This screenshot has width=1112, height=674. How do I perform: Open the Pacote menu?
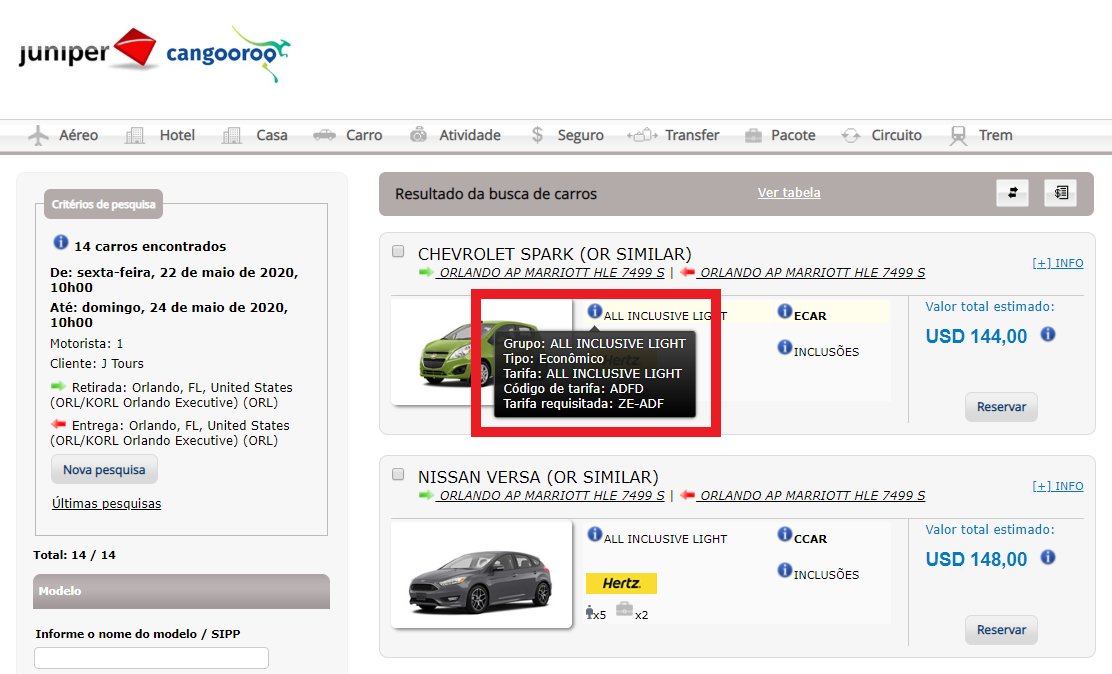pyautogui.click(x=780, y=135)
